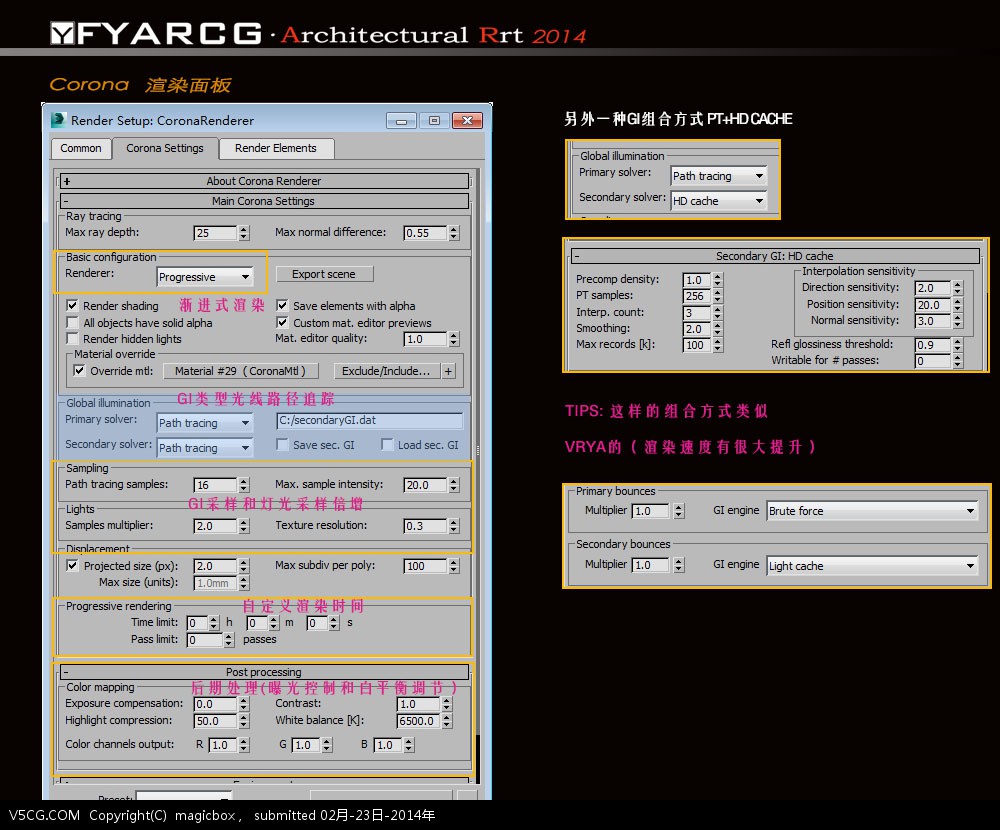
Task: Open the Secondary solver dropdown in Render Setup
Action: pyautogui.click(x=205, y=448)
